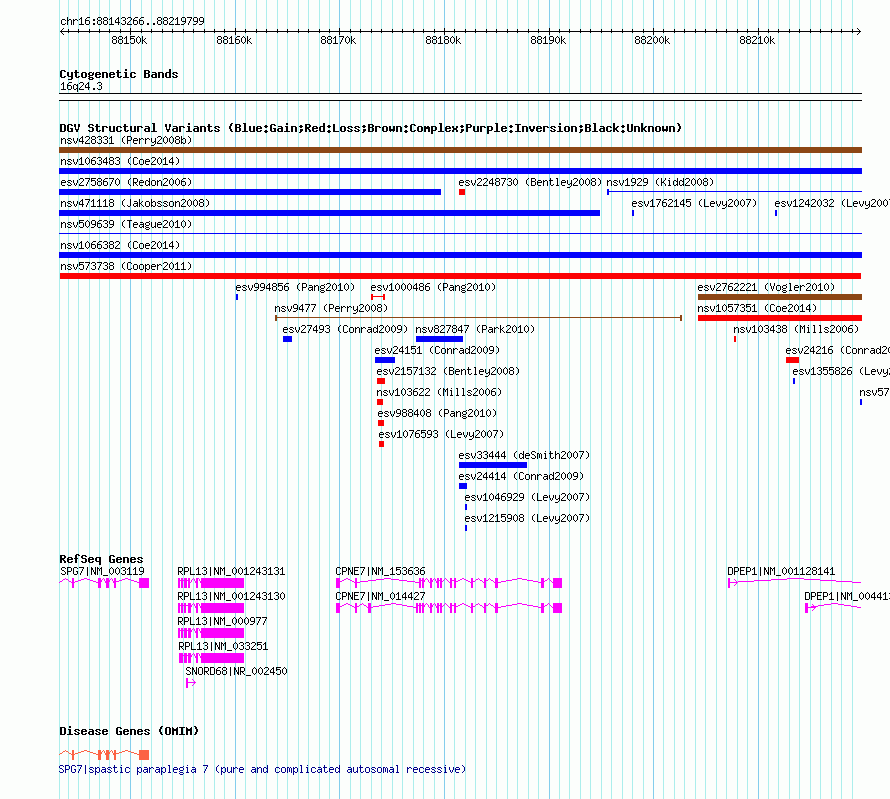
Task: Click esv24414 (Conrad2009) label
Action: pyautogui.click(x=521, y=476)
